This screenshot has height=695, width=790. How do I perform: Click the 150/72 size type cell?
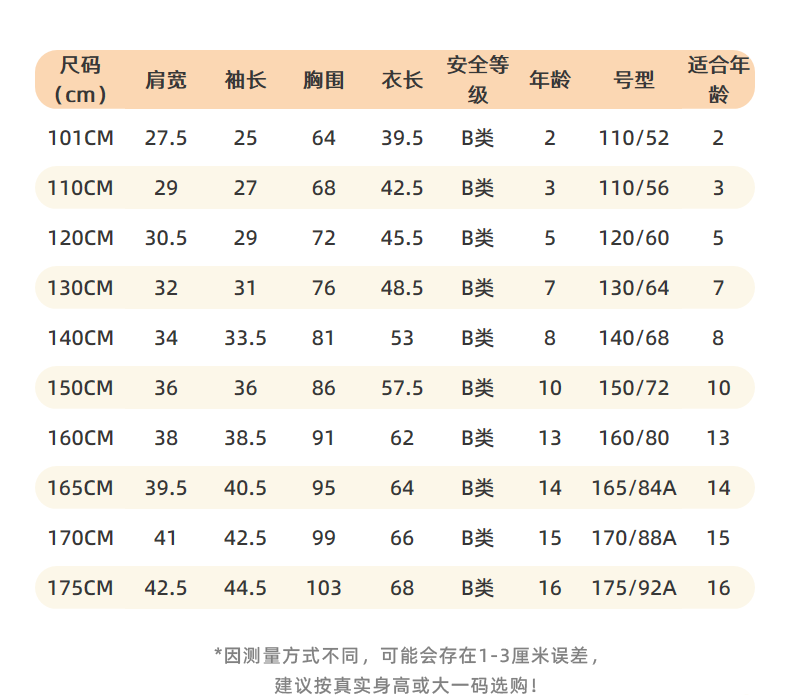[634, 388]
